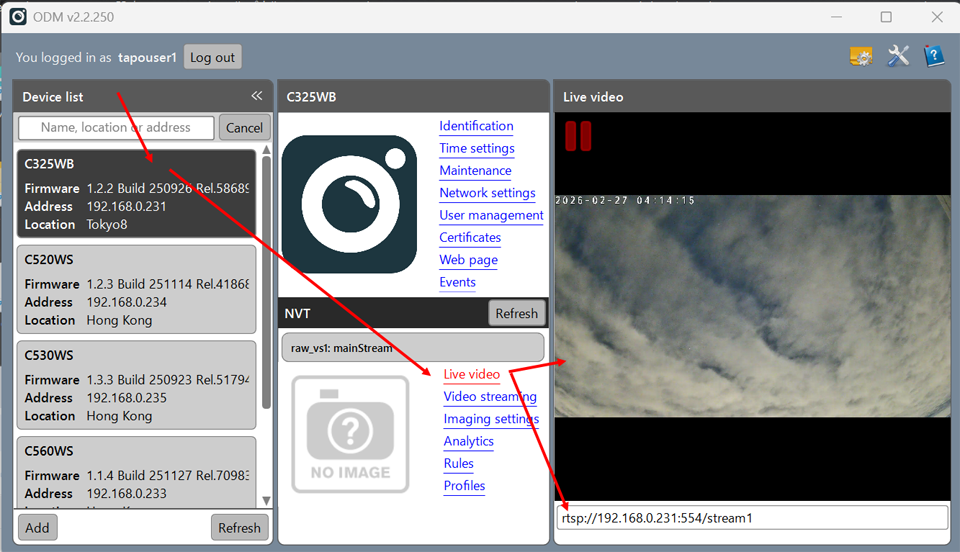The height and width of the screenshot is (552, 960).
Task: Open the wrench and screwdriver settings
Action: [x=898, y=56]
